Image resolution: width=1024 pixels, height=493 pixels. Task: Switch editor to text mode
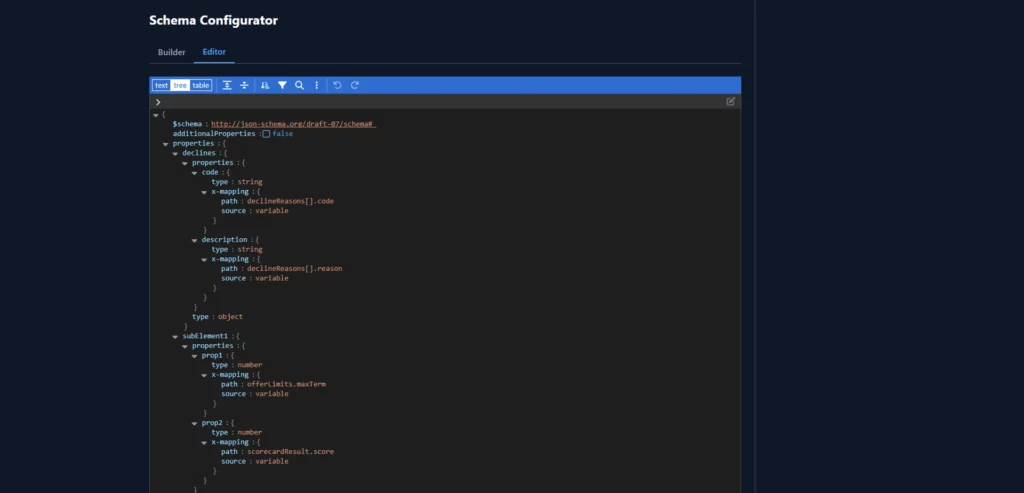pos(161,86)
